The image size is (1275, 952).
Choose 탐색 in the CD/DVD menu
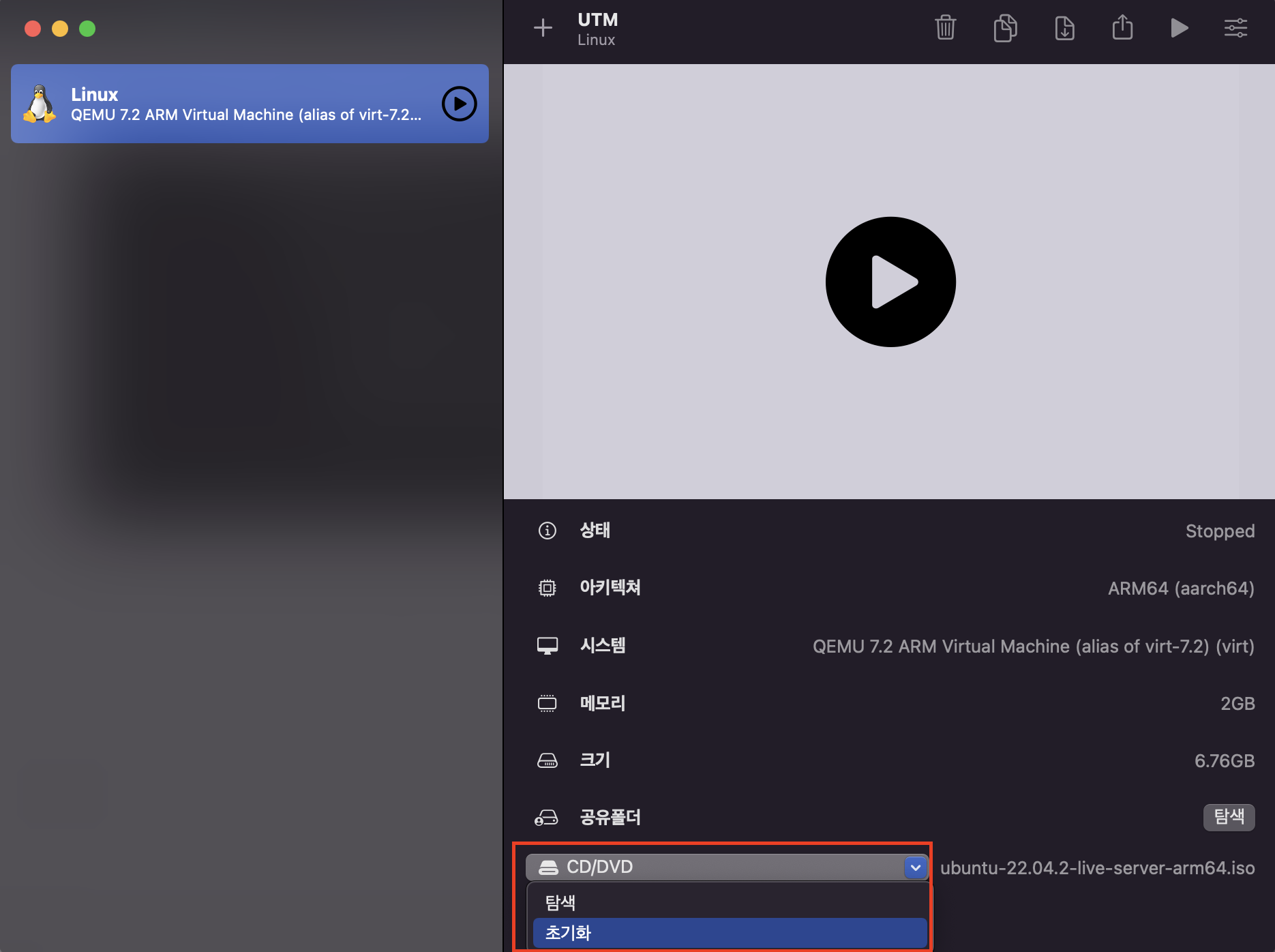tap(728, 902)
